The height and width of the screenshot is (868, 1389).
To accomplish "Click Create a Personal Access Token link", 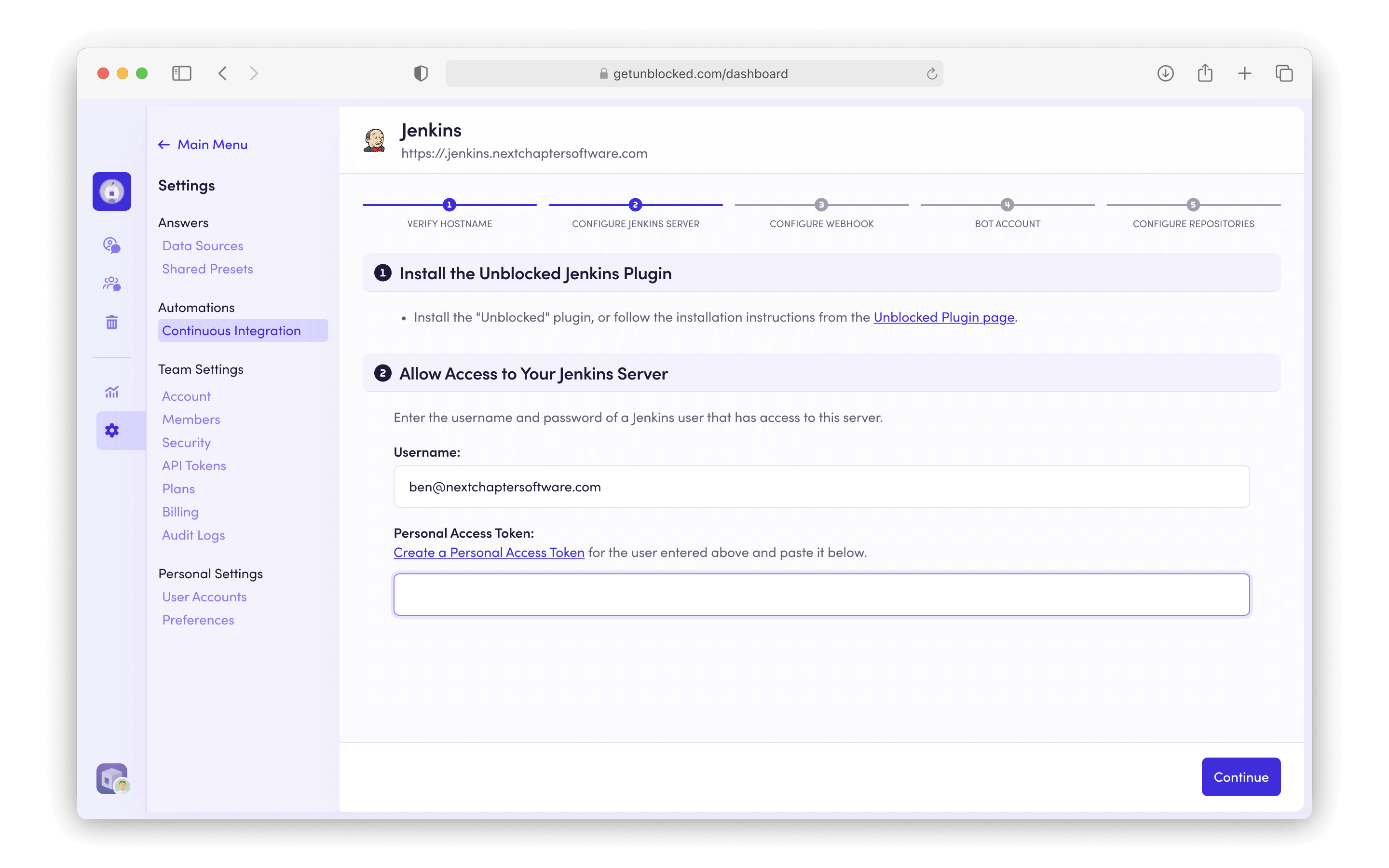I will click(x=489, y=552).
